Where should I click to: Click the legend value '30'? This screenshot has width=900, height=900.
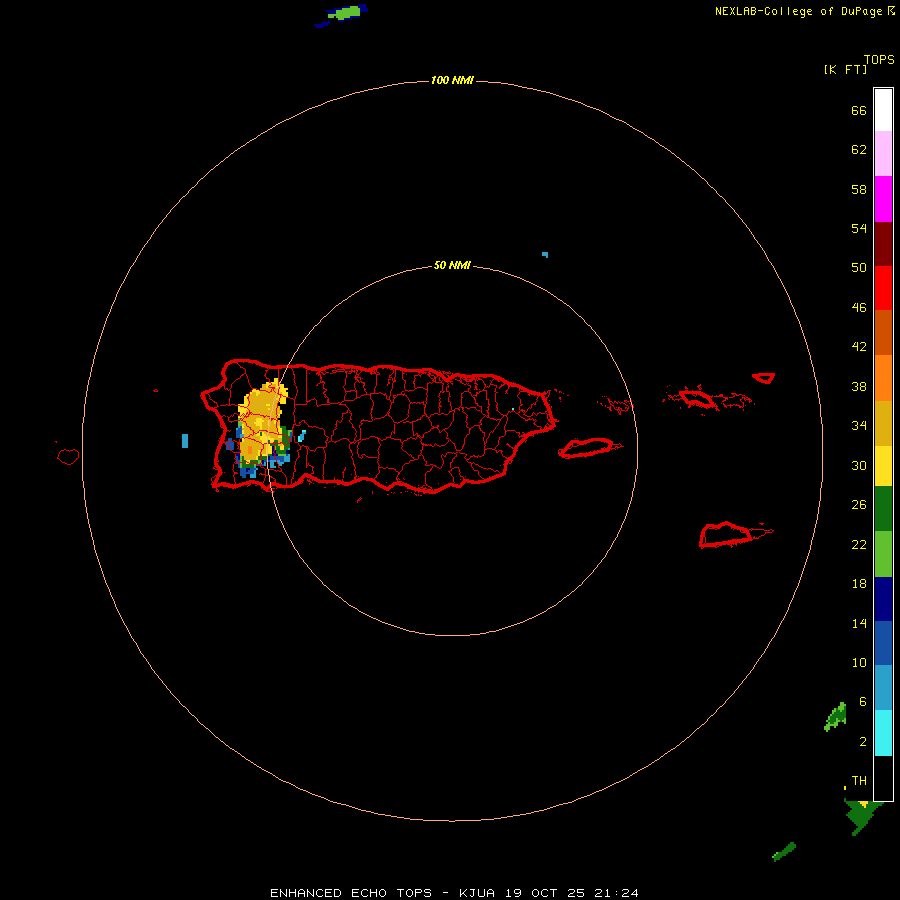[x=859, y=465]
